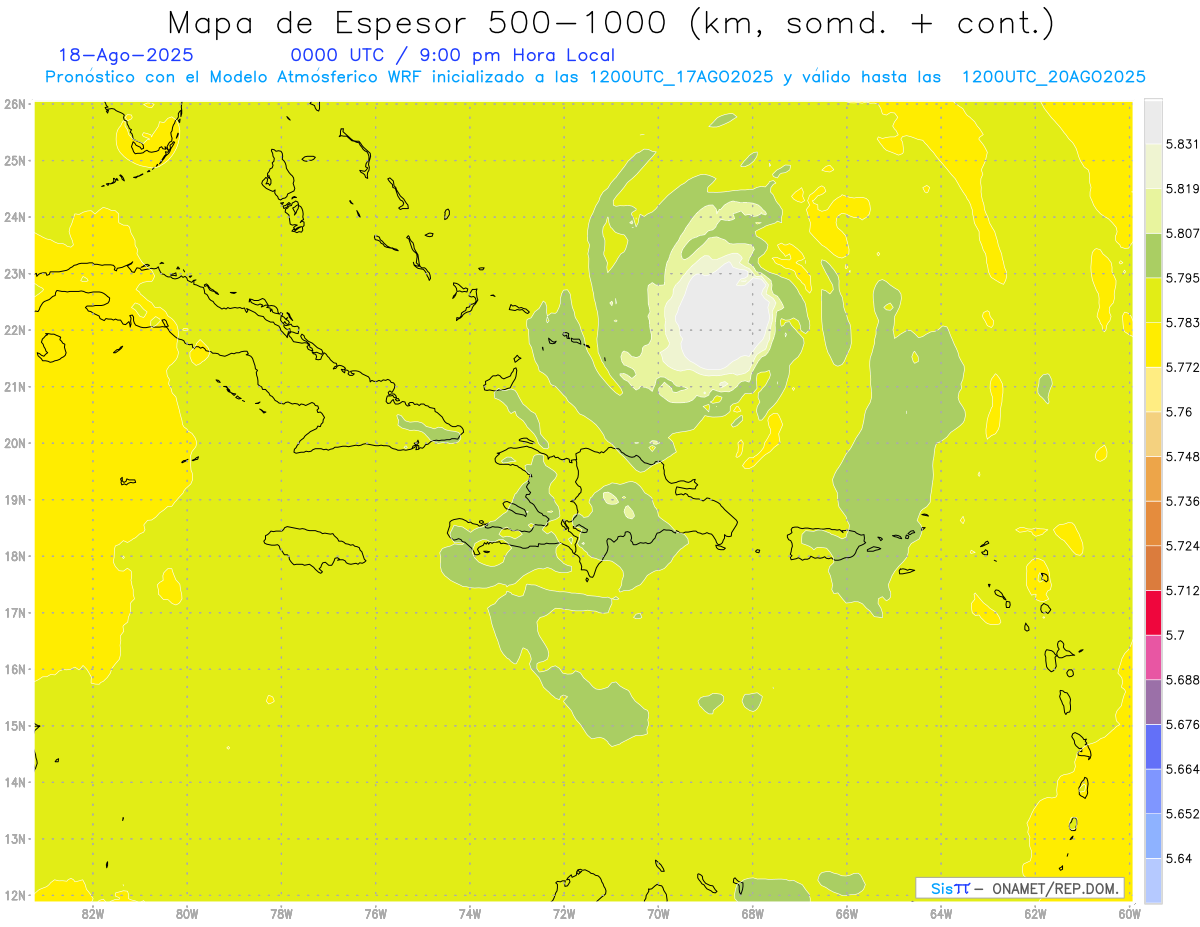Click the 26N latitude label
Viewport: 1200px width, 927px height.
(x=15, y=104)
